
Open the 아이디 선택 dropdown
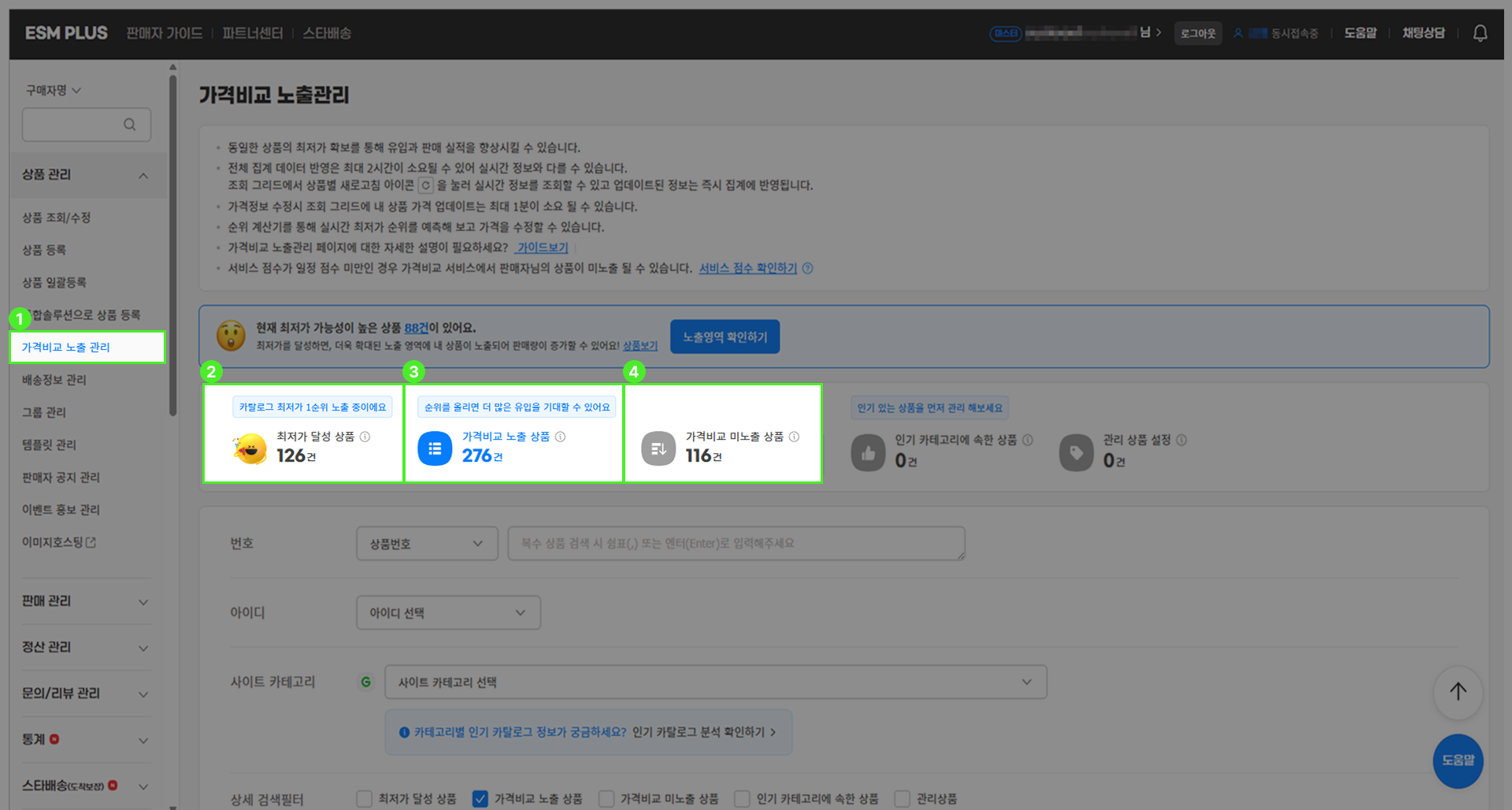pos(448,613)
